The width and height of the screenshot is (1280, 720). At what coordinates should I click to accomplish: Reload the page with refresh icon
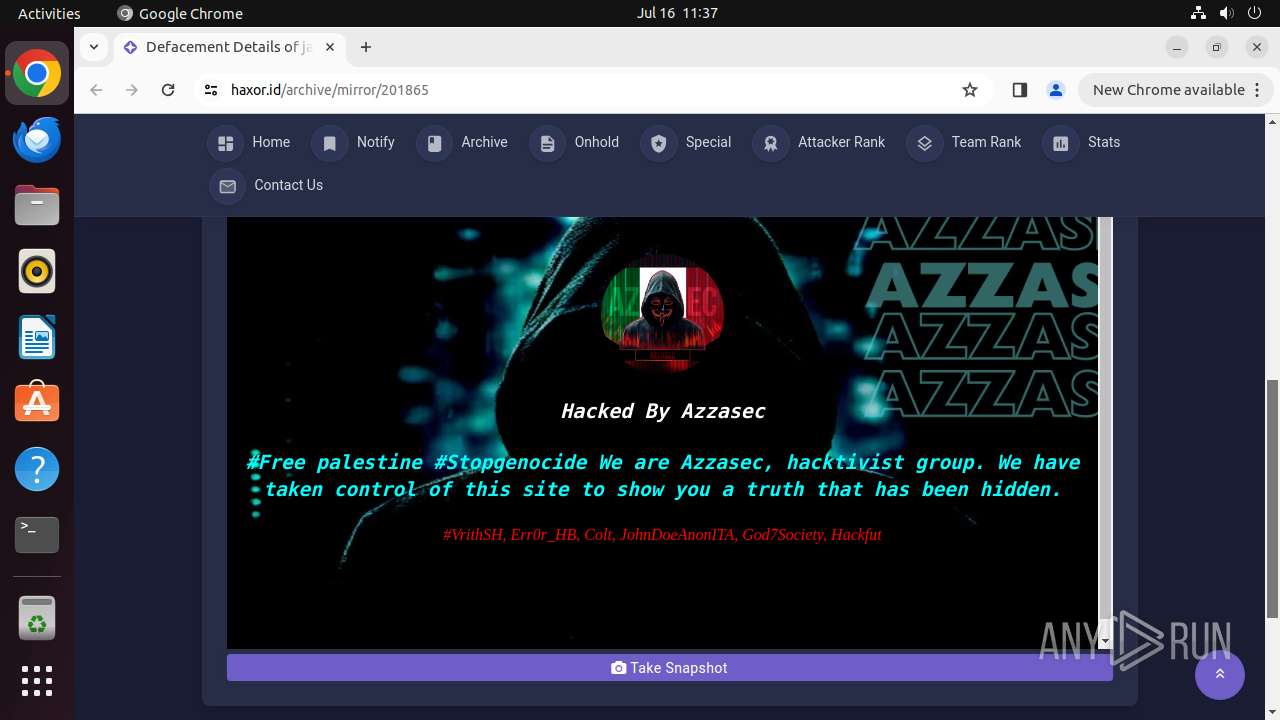pos(168,90)
